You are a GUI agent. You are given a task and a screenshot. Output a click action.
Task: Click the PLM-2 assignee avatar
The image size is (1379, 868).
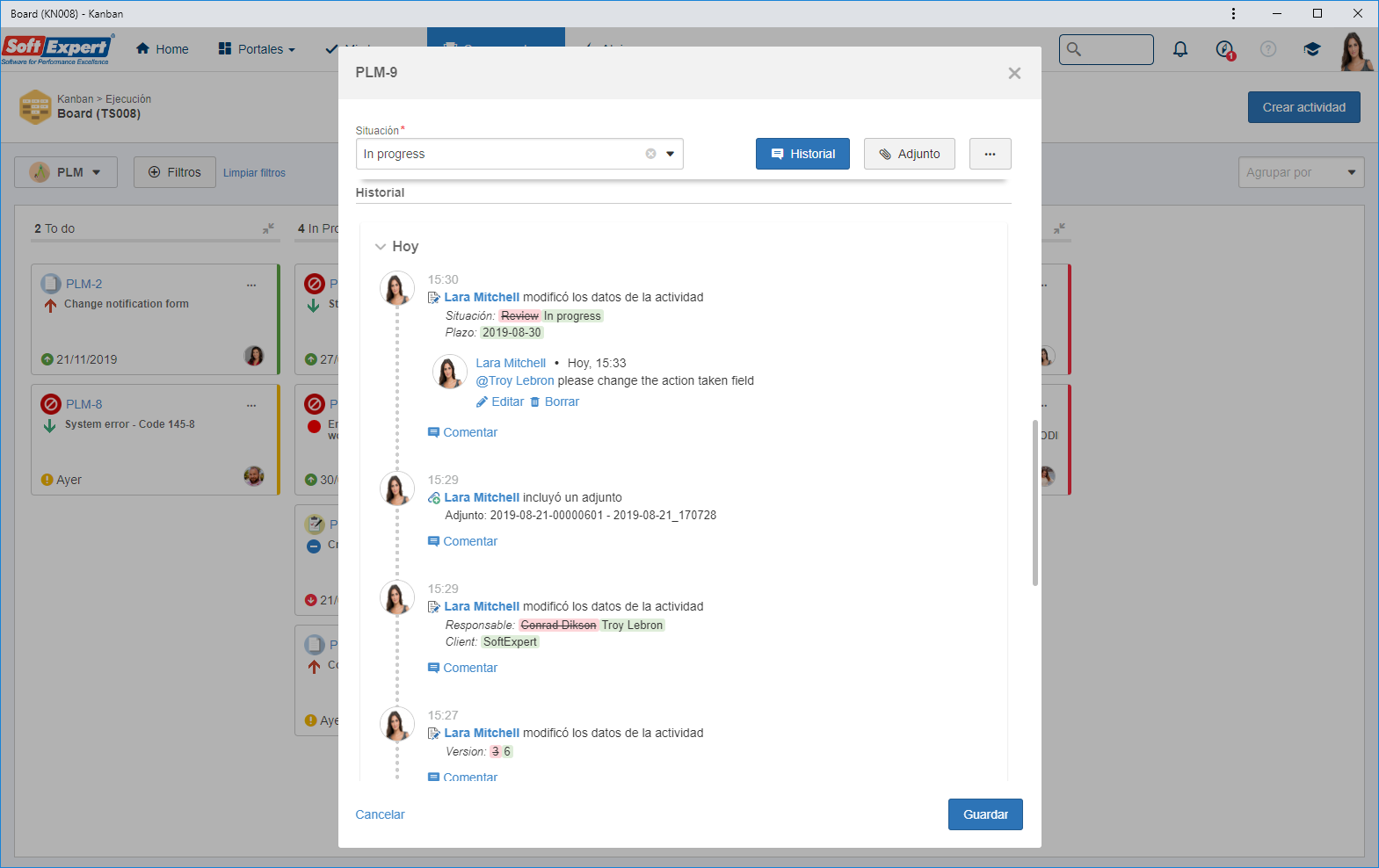pyautogui.click(x=254, y=356)
